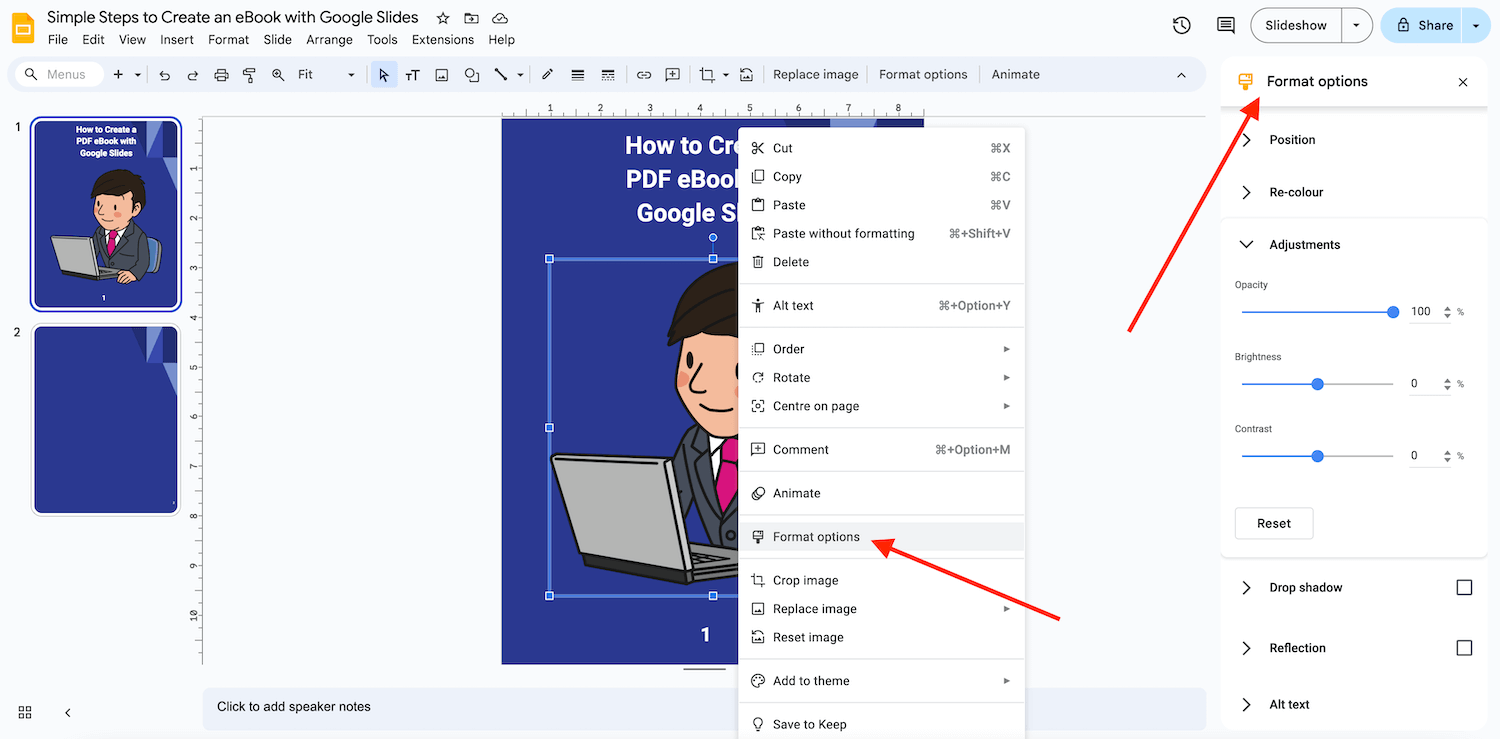Open the Slideshow dropdown arrow
Viewport: 1500px width, 739px height.
point(1356,26)
